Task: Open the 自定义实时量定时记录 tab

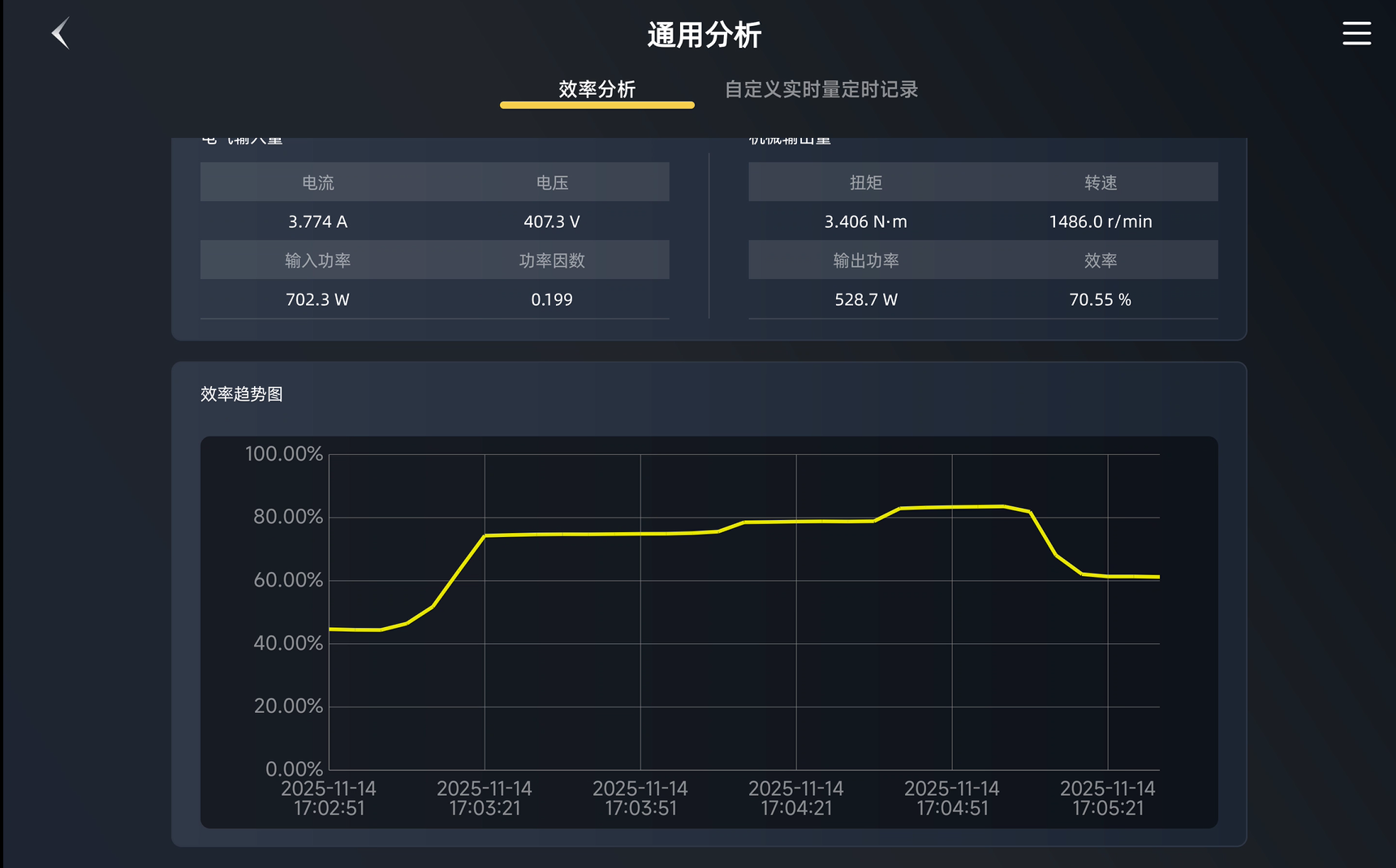Action: click(821, 89)
